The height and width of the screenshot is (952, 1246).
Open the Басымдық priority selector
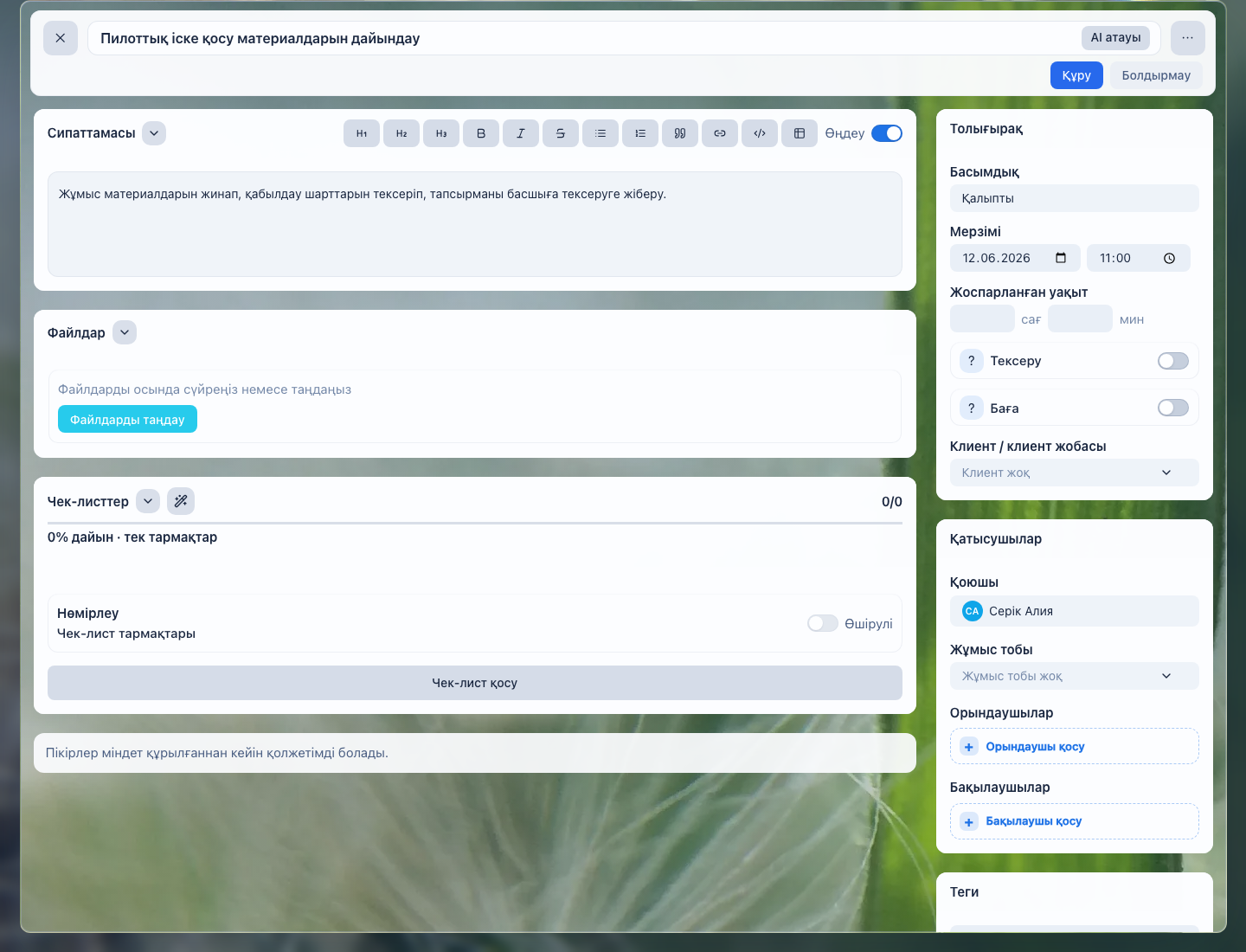tap(1075, 198)
